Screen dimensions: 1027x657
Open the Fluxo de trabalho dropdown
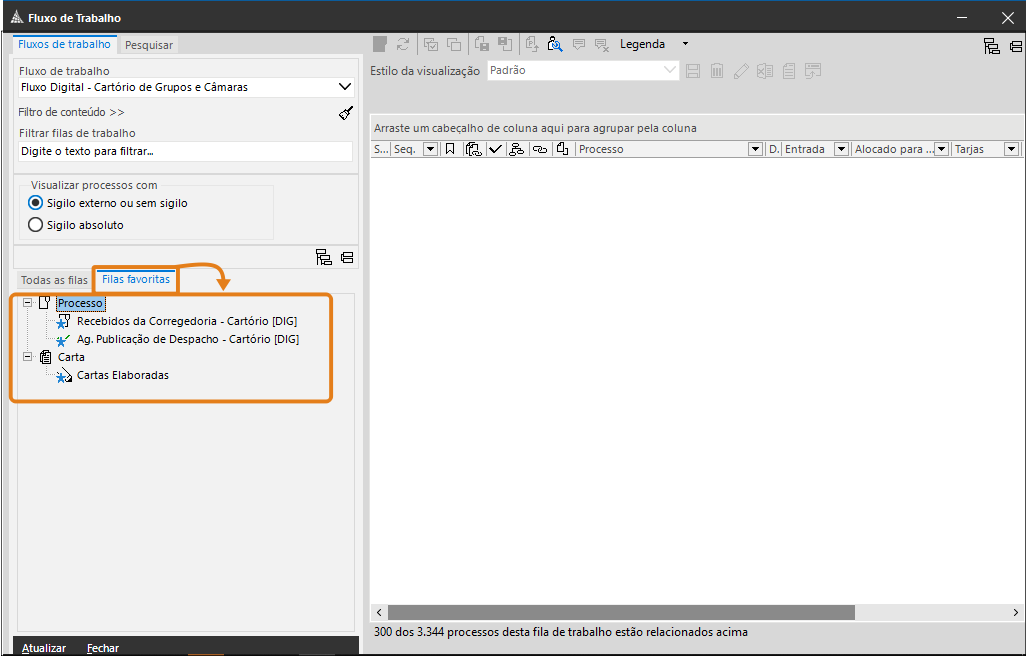point(345,87)
